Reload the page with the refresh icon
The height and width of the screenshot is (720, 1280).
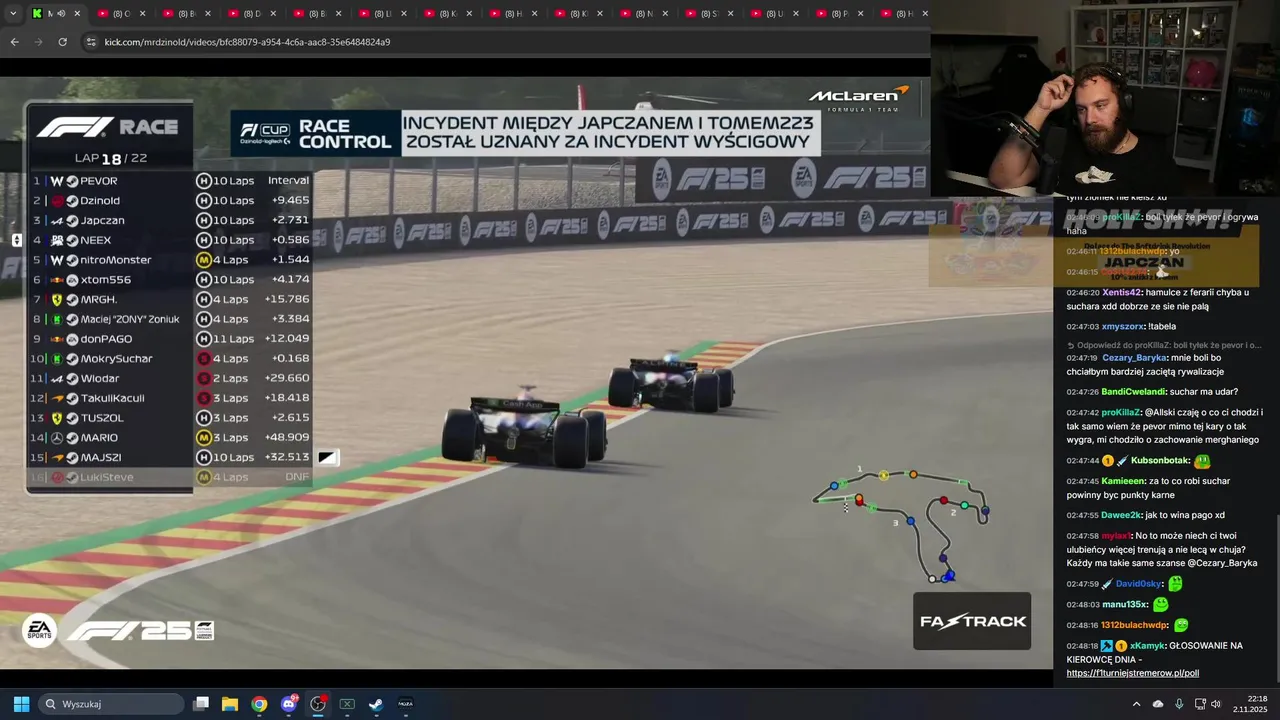(x=62, y=42)
